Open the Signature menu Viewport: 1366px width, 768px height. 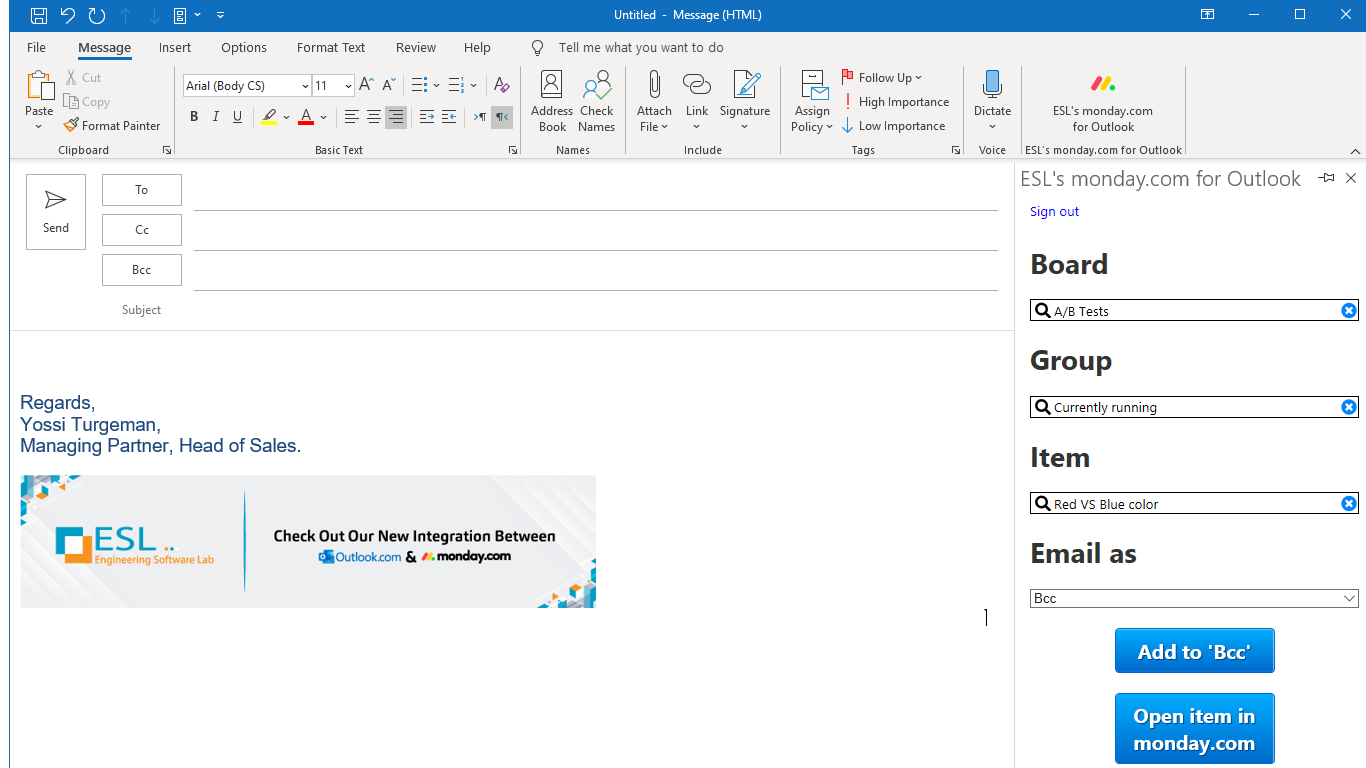745,101
